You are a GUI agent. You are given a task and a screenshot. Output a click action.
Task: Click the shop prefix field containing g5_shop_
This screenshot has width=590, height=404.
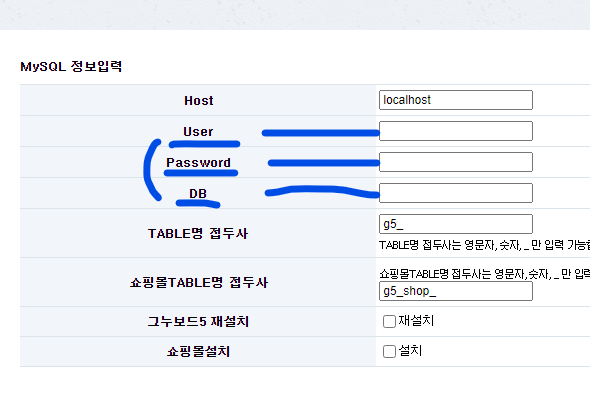tap(456, 291)
